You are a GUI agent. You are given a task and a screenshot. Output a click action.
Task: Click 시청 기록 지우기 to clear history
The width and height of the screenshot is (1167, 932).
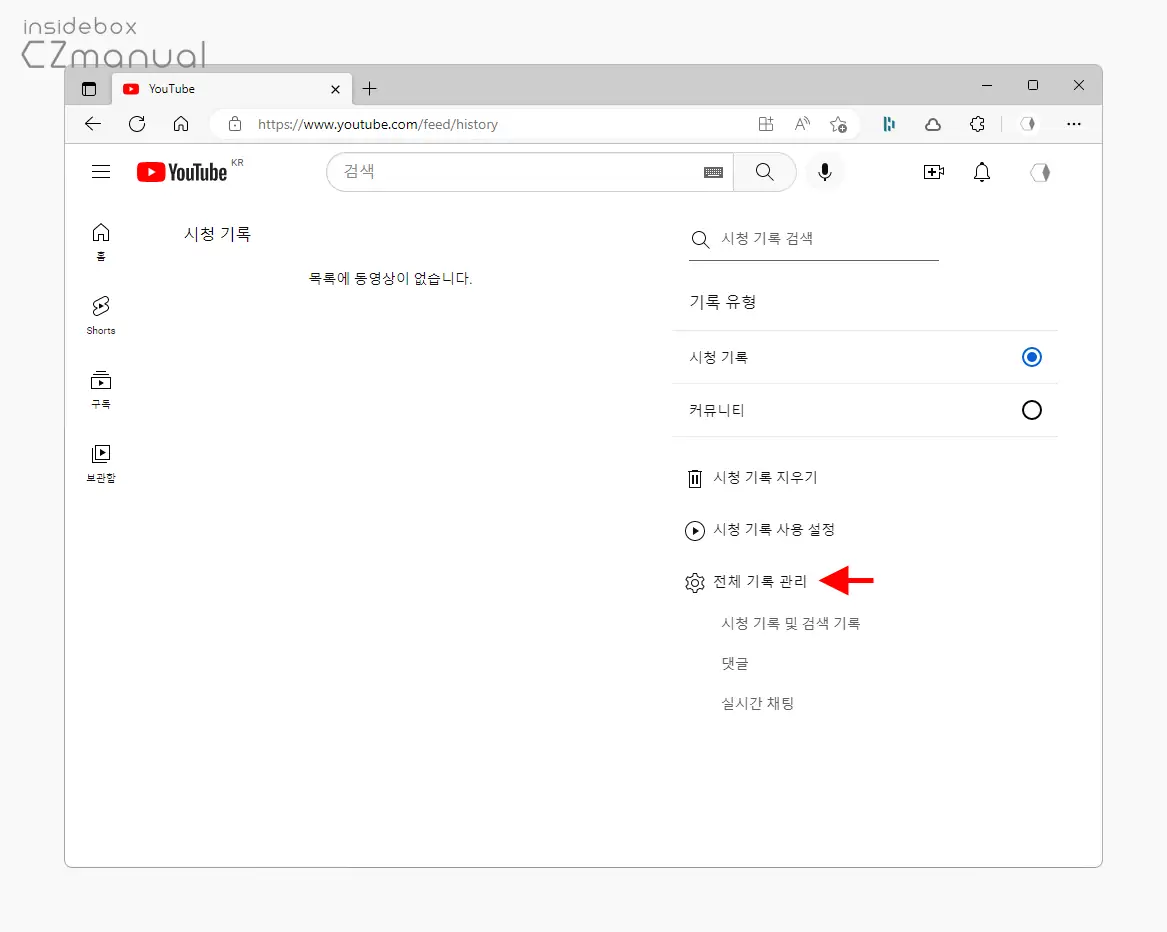coord(766,478)
